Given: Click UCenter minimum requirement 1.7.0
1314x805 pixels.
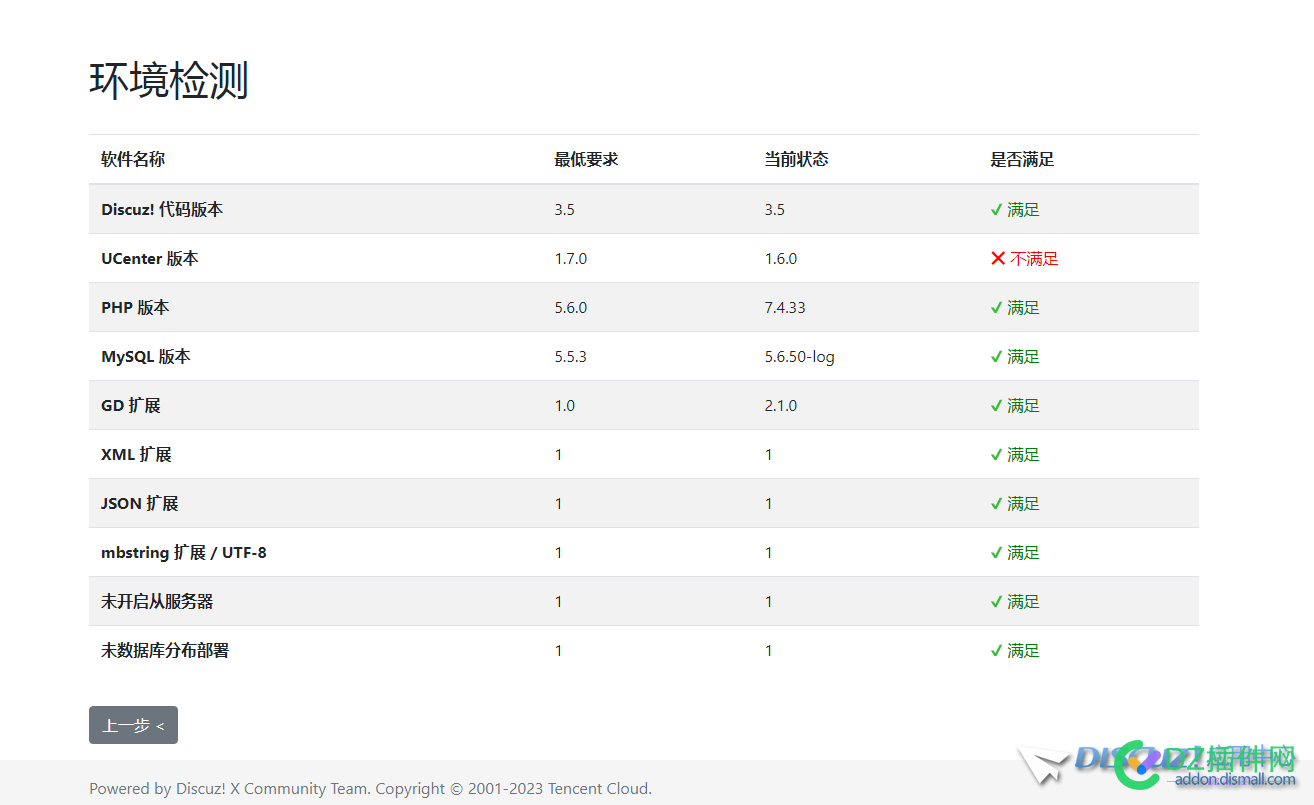Looking at the screenshot, I should 571,258.
